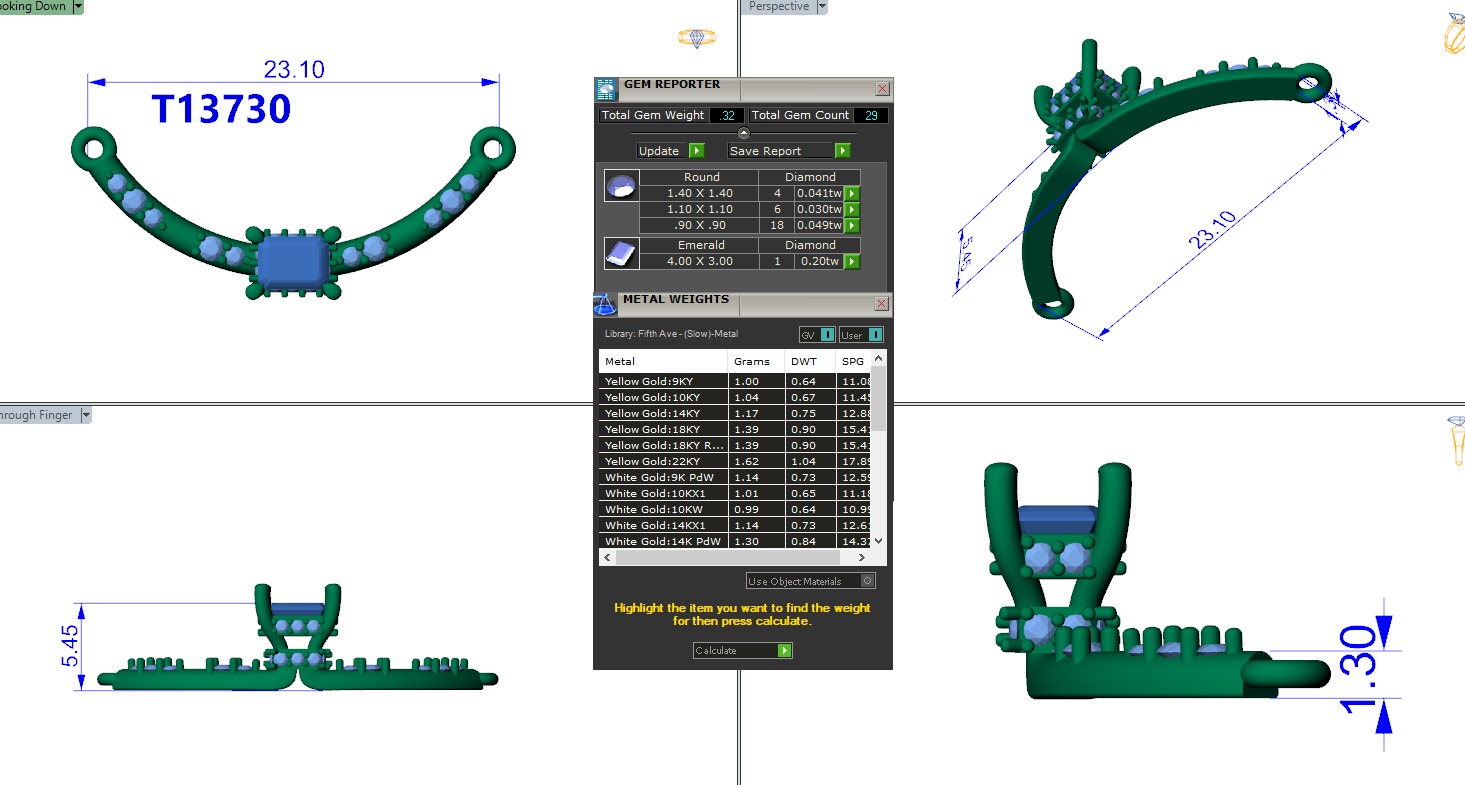Image resolution: width=1465 pixels, height=785 pixels.
Task: Select the emerald cut gem icon
Action: point(621,254)
